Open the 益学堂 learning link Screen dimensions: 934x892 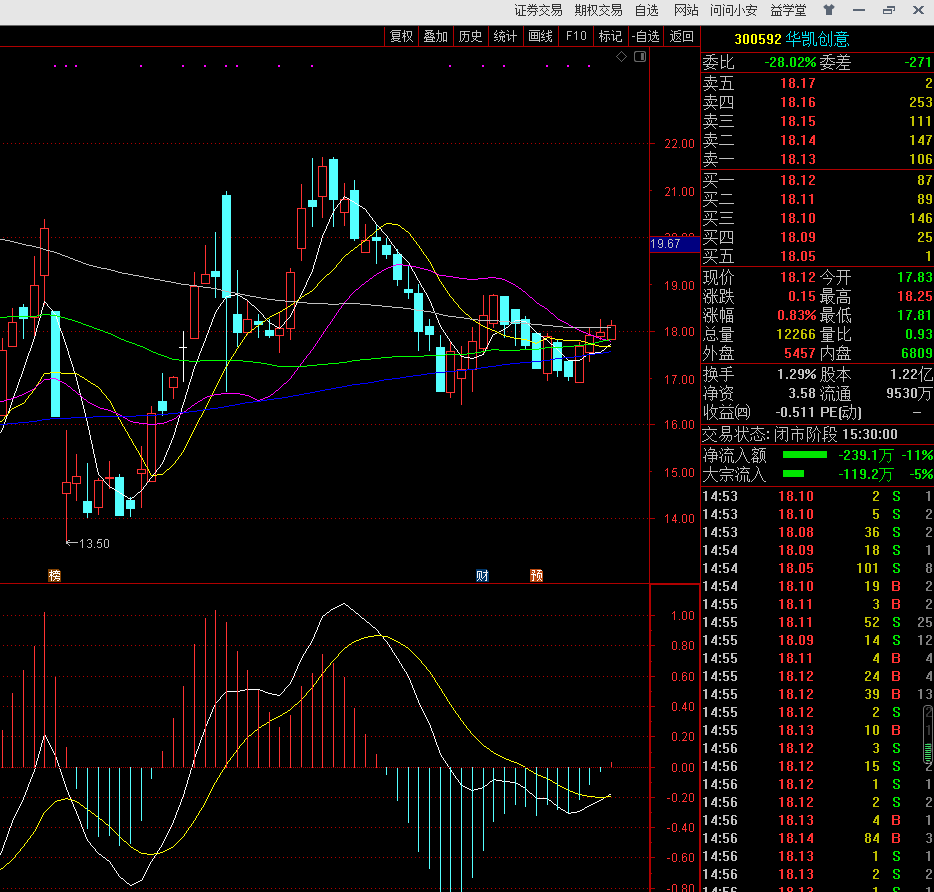[788, 11]
